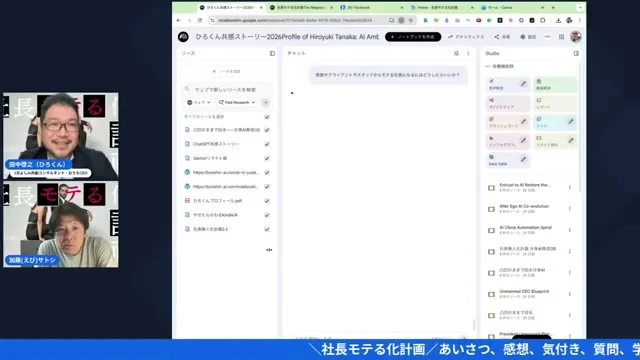Click the extensions puzzle icon in the toolbar

[542, 20]
